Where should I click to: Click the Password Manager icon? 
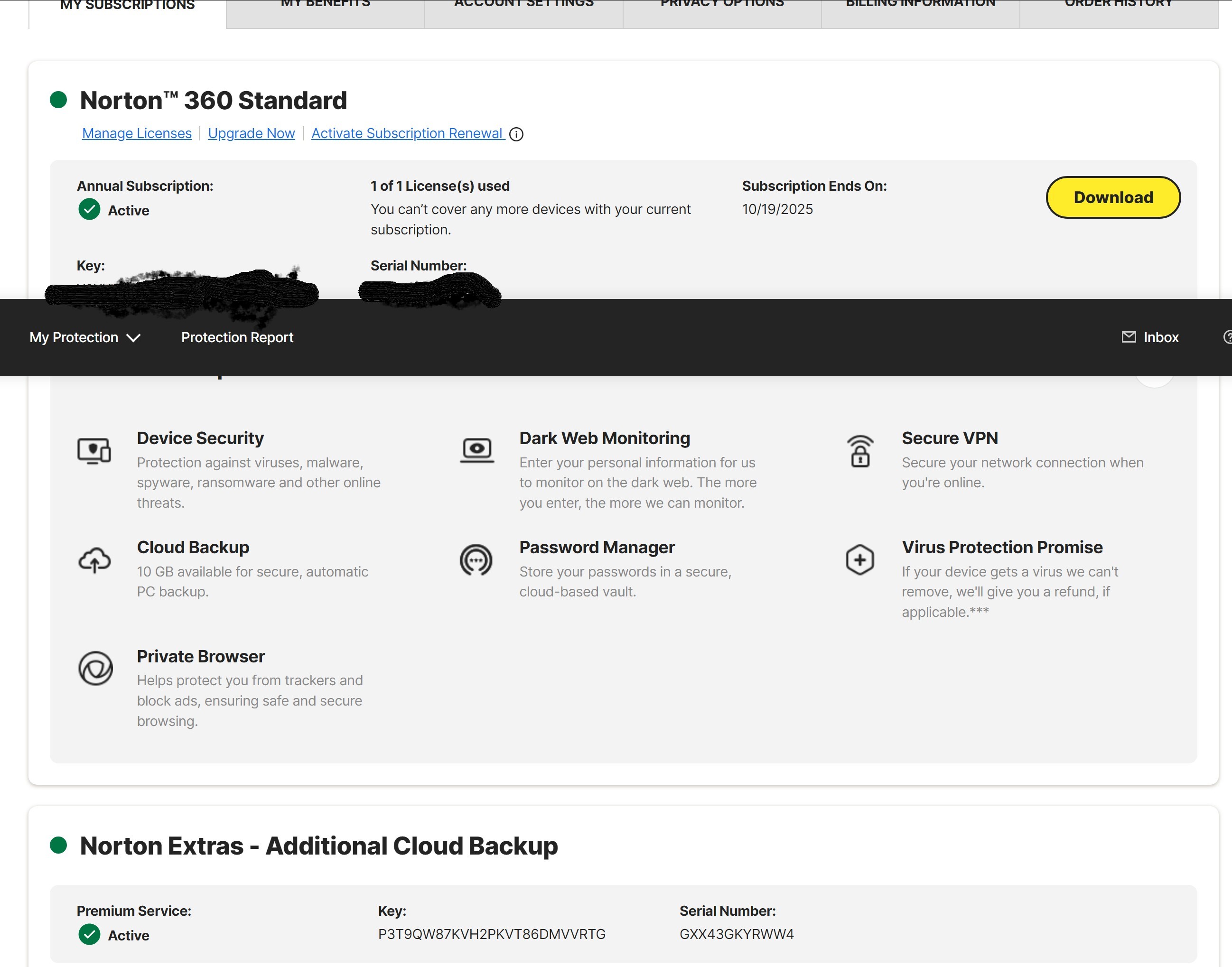(x=476, y=560)
